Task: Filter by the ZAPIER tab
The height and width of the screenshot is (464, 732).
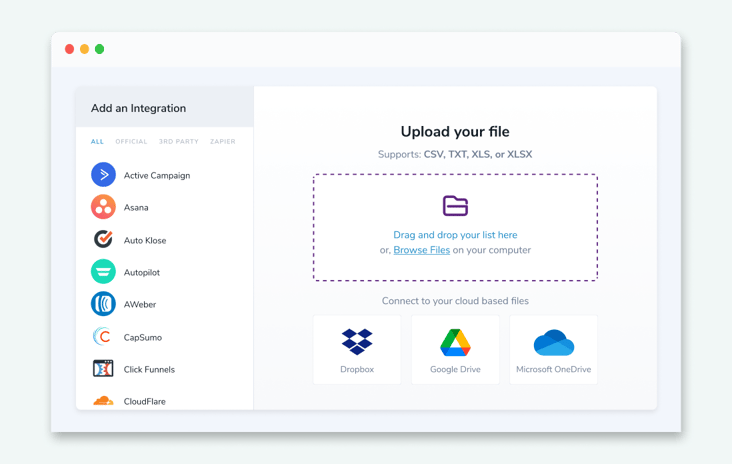Action: click(223, 142)
